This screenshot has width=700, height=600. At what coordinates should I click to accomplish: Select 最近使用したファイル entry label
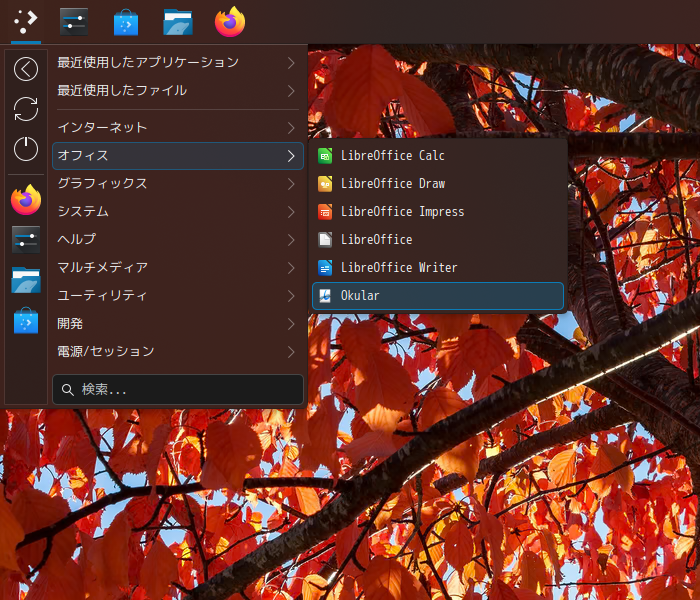(x=122, y=91)
